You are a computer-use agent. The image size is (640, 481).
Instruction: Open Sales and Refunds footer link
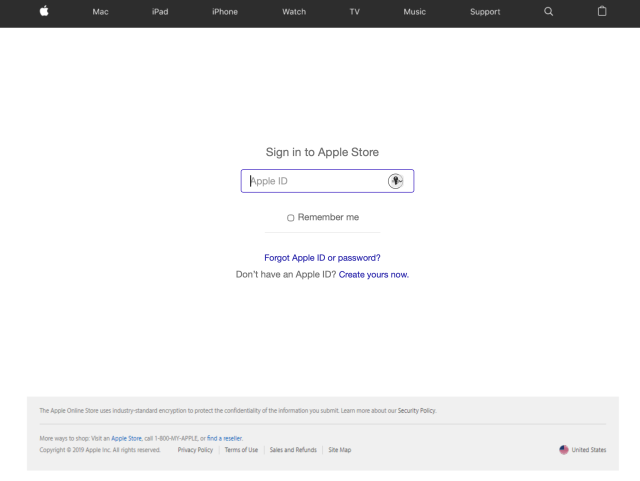tap(293, 450)
